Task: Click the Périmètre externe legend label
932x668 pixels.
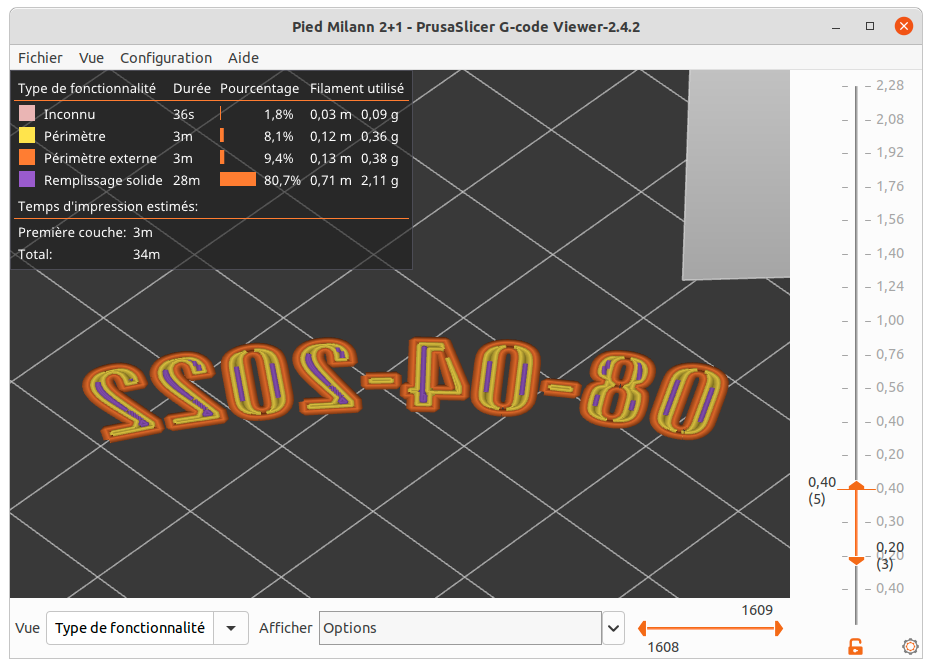Action: (100, 158)
